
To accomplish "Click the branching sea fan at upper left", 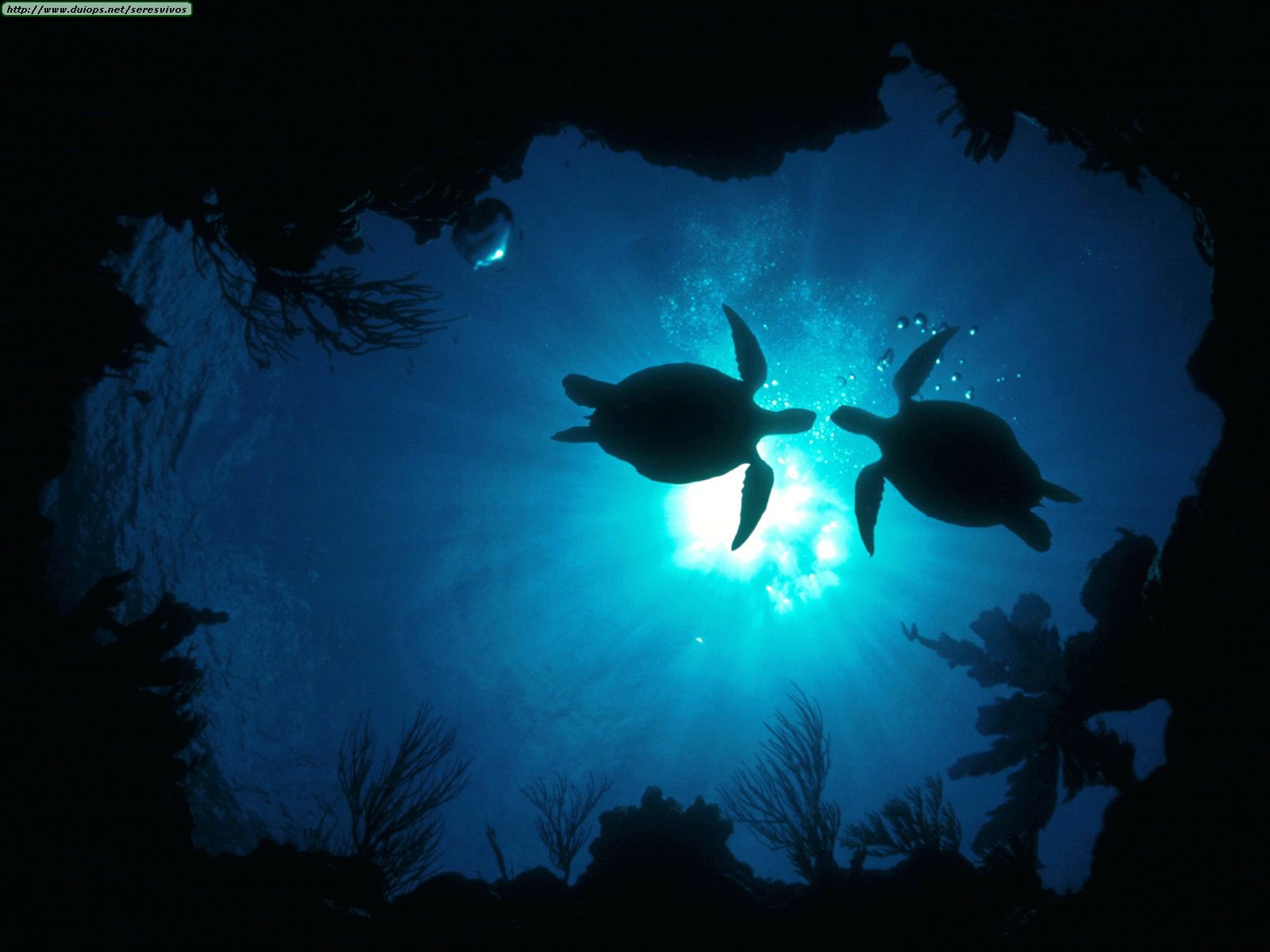I will coord(333,309).
